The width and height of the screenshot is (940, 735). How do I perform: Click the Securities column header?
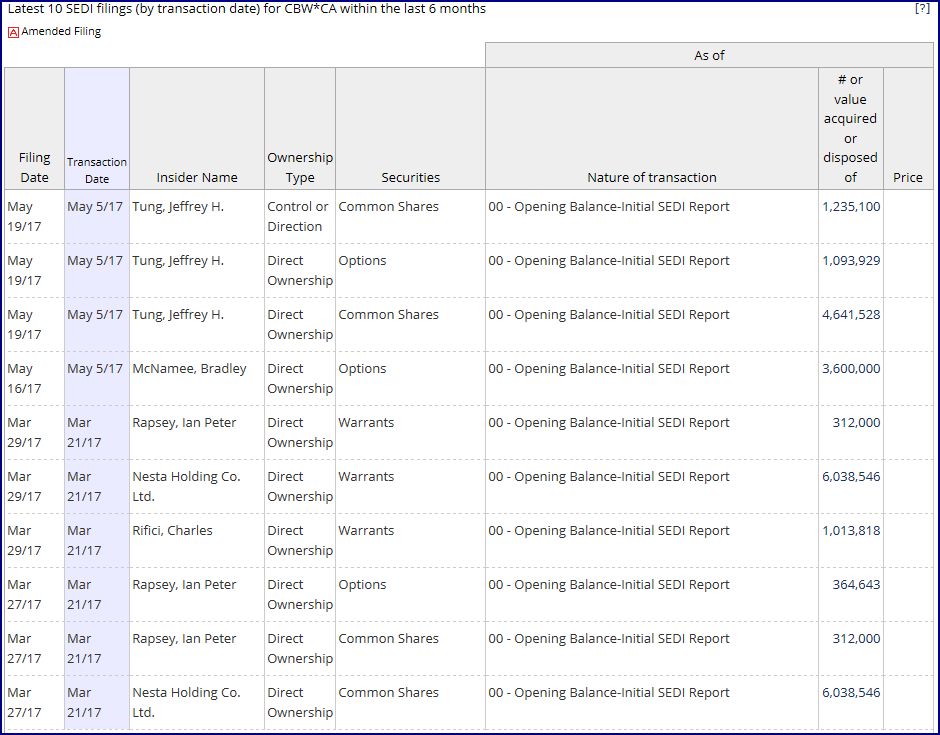click(x=411, y=177)
